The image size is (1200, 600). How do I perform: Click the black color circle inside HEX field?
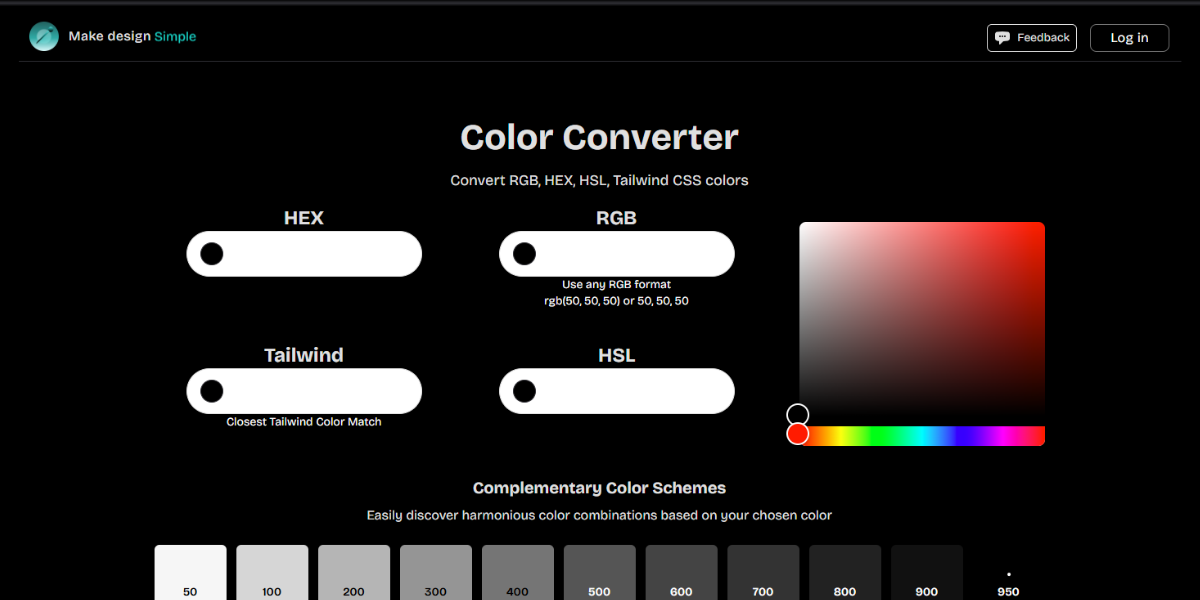point(211,253)
